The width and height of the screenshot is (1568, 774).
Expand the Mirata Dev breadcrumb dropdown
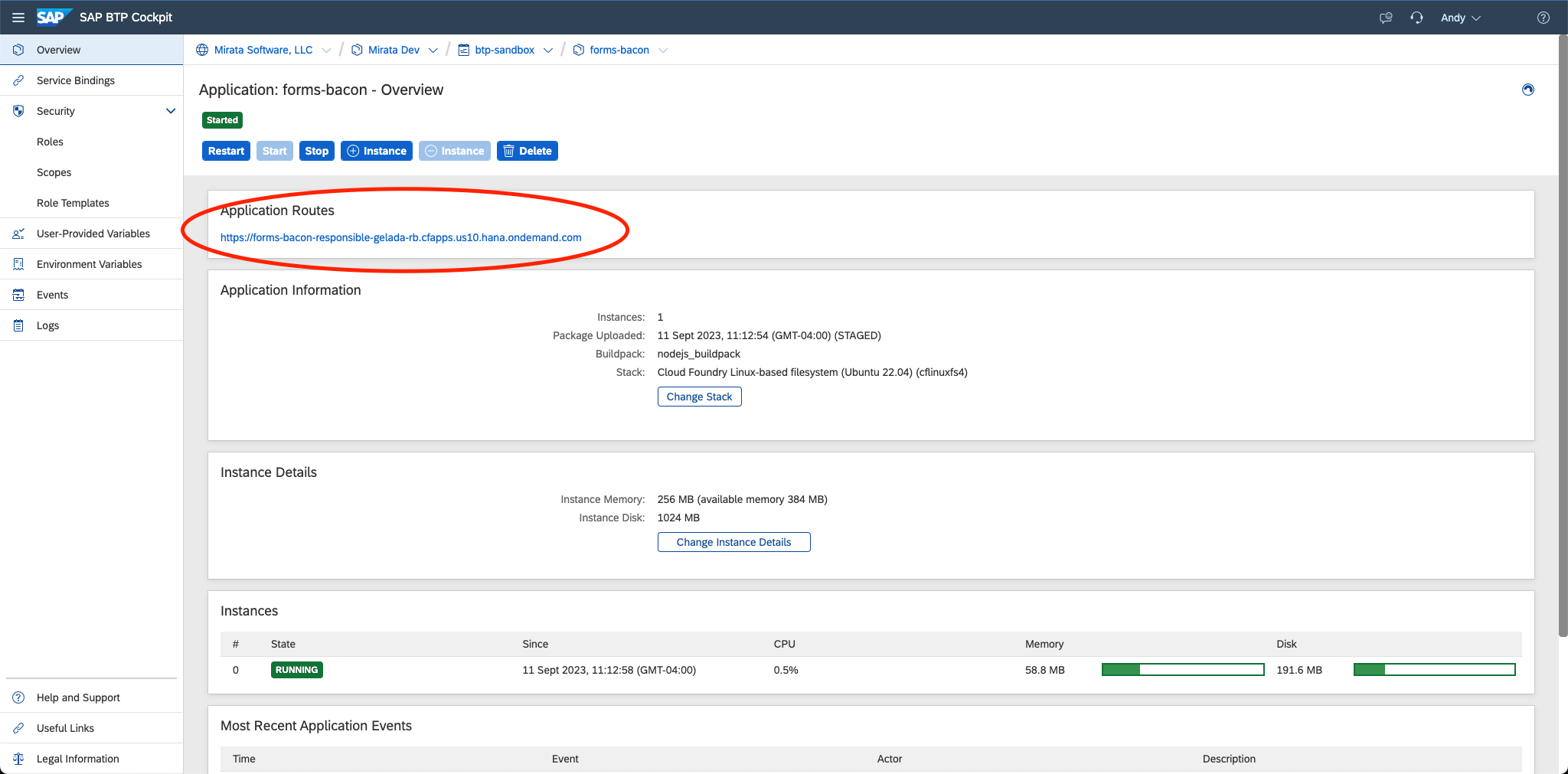click(433, 50)
